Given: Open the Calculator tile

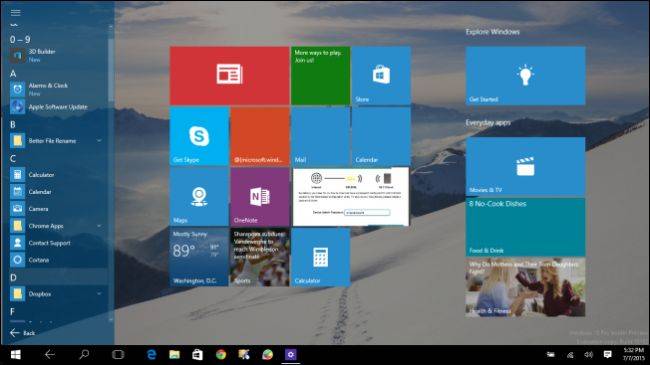Looking at the screenshot, I should coord(320,257).
